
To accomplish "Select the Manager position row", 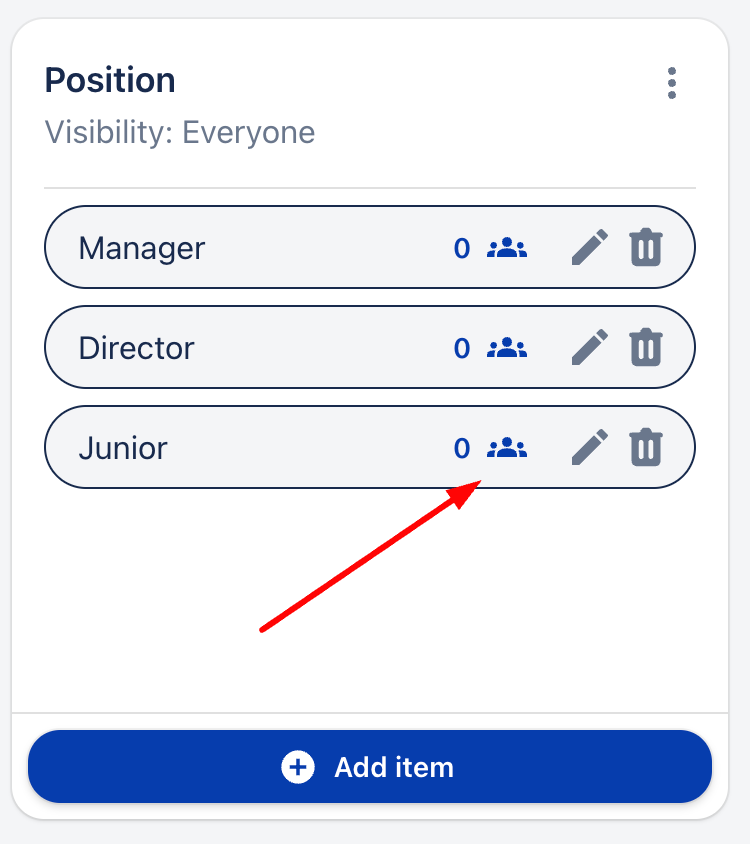I will coord(250,247).
